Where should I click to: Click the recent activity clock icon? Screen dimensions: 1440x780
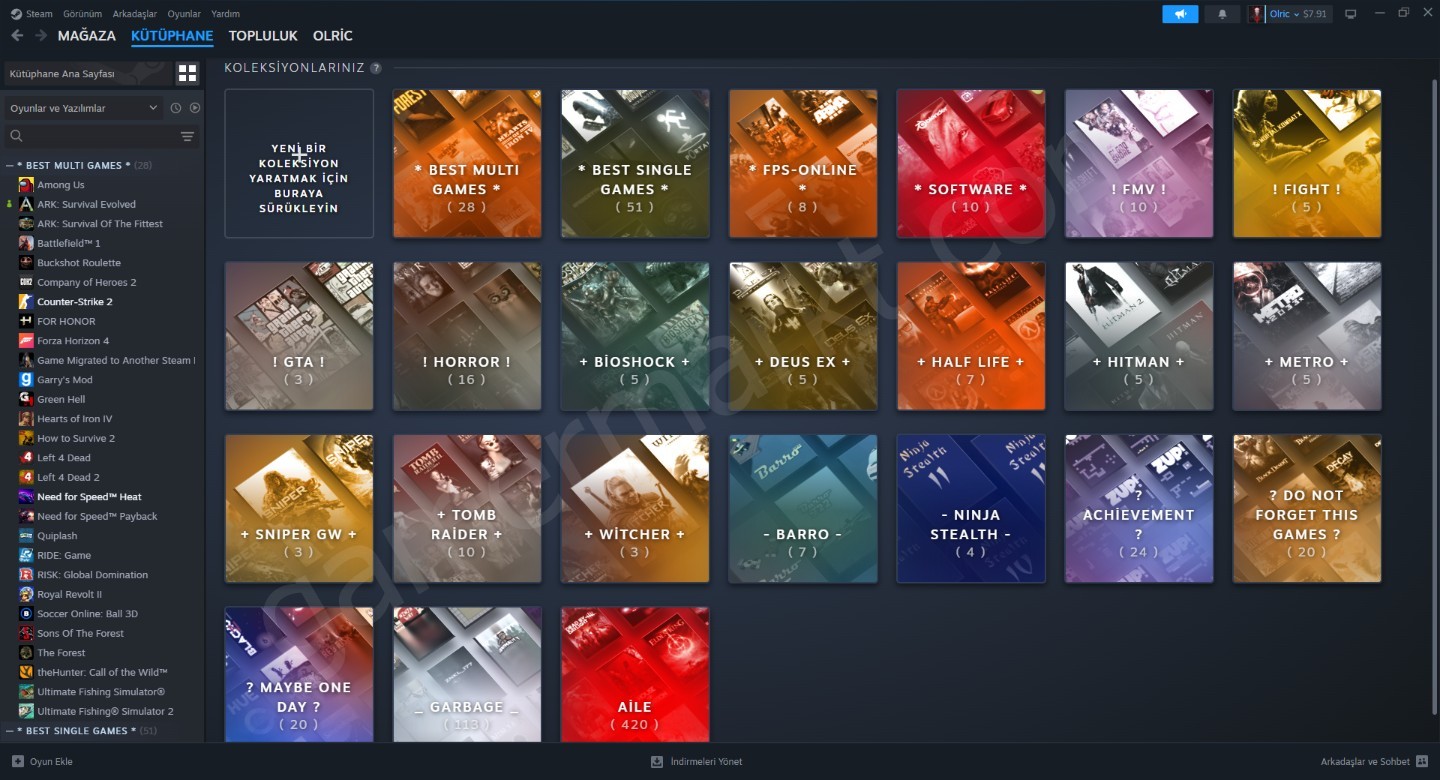(176, 108)
